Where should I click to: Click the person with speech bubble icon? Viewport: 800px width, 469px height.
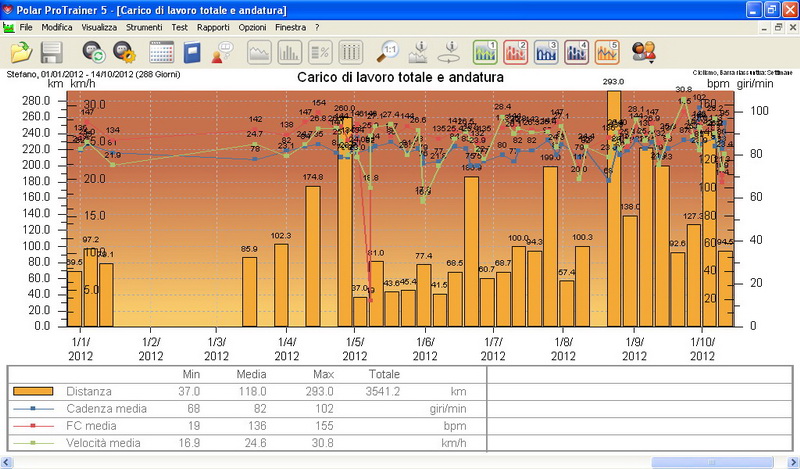pos(222,52)
